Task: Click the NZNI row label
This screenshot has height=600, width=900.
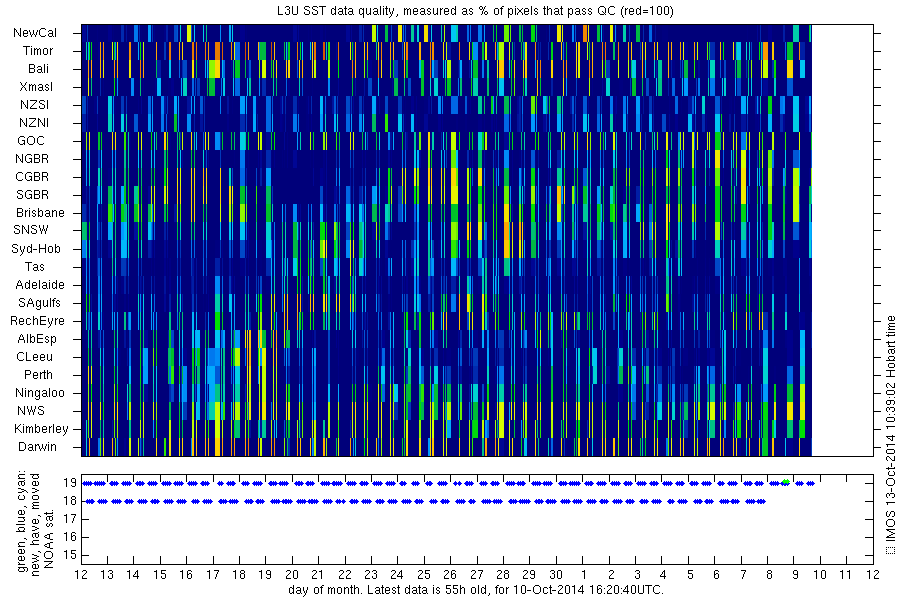Action: 34,123
